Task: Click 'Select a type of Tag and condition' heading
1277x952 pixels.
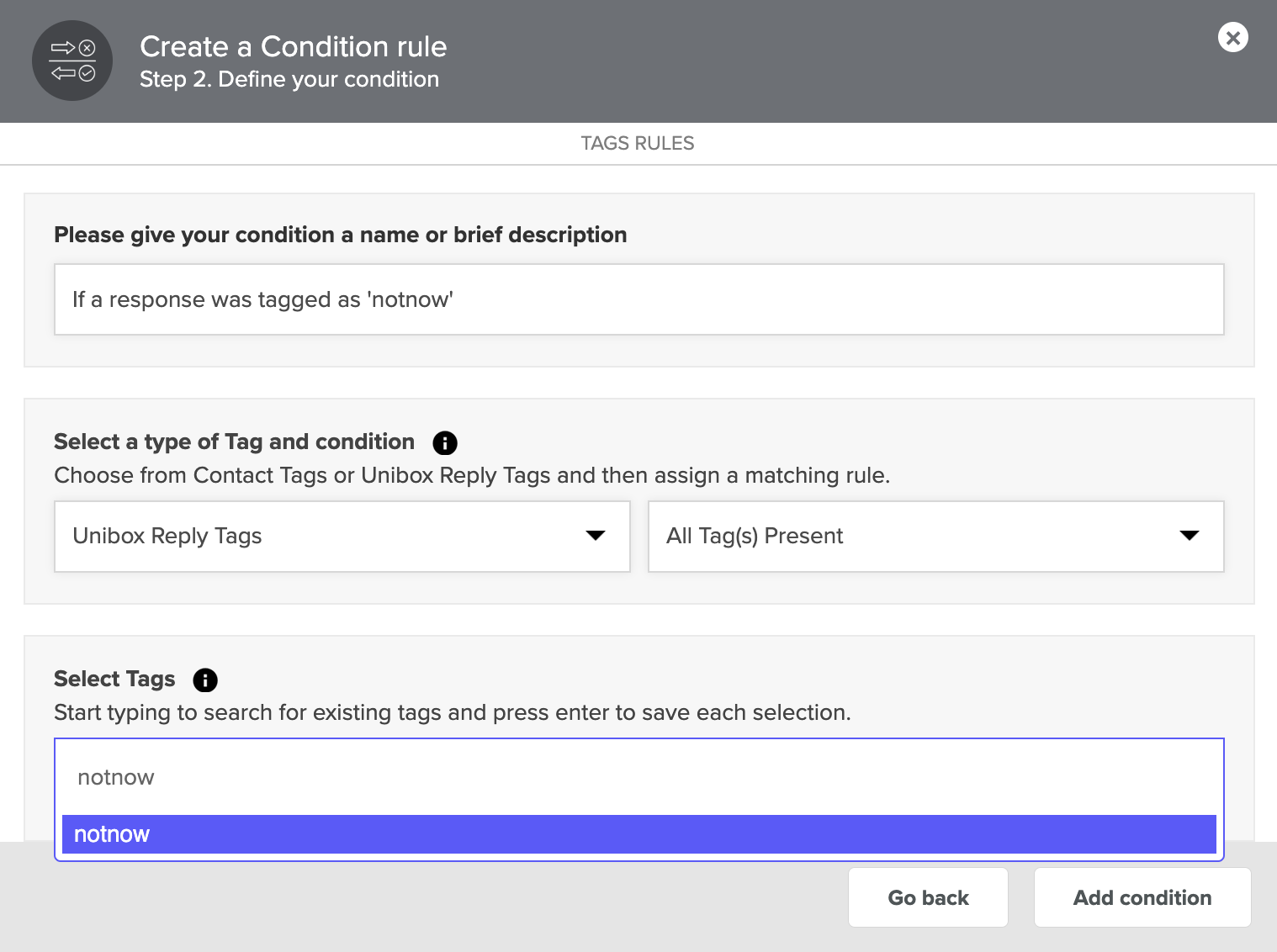Action: [x=234, y=442]
